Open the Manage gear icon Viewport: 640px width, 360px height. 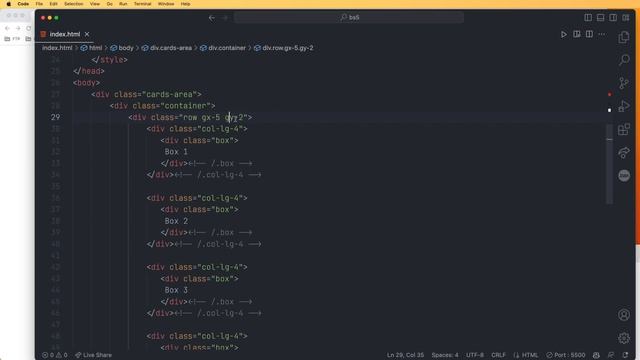pos(624,338)
